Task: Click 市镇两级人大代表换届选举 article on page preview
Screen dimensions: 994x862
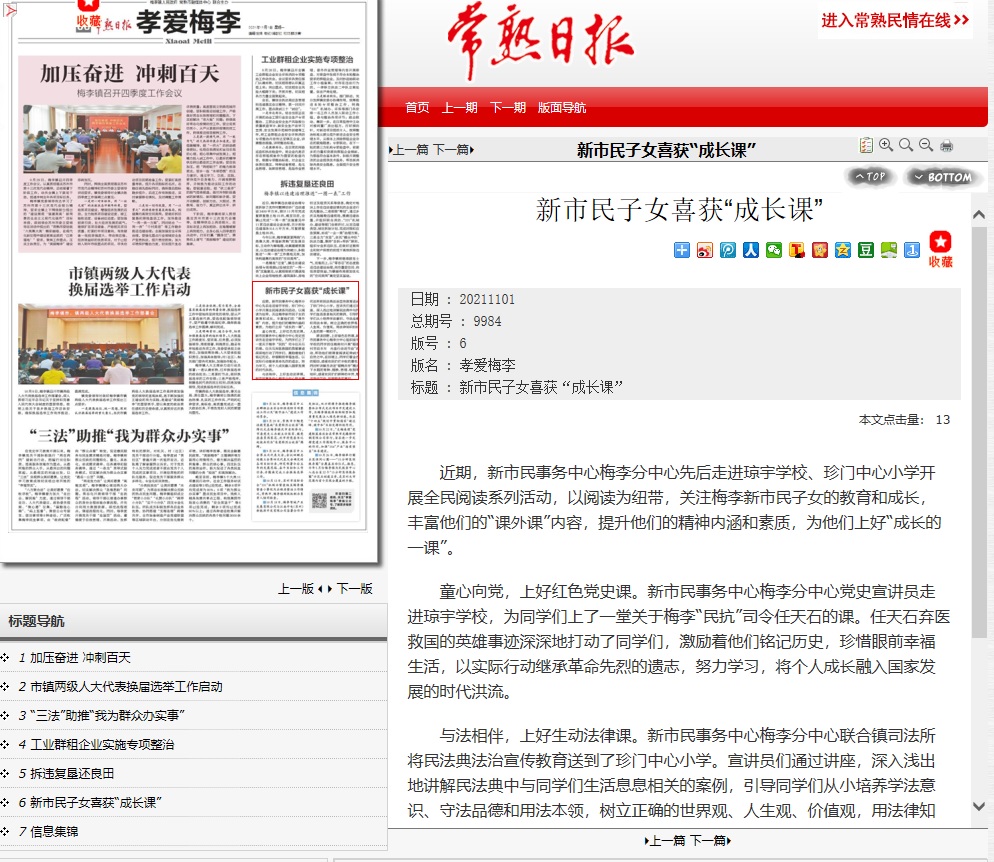Action: 129,339
